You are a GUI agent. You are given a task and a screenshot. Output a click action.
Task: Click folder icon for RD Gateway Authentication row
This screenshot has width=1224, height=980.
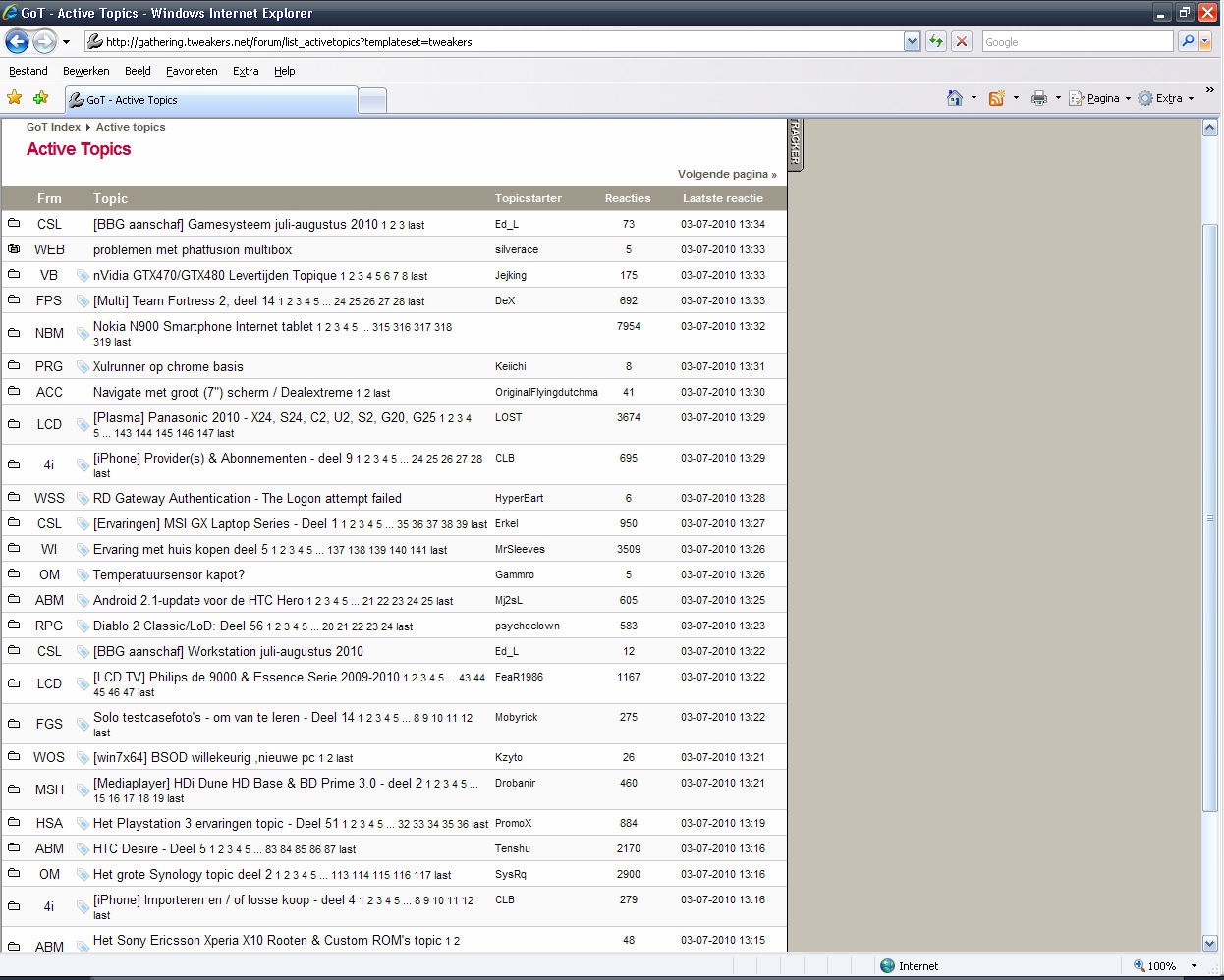click(x=14, y=497)
